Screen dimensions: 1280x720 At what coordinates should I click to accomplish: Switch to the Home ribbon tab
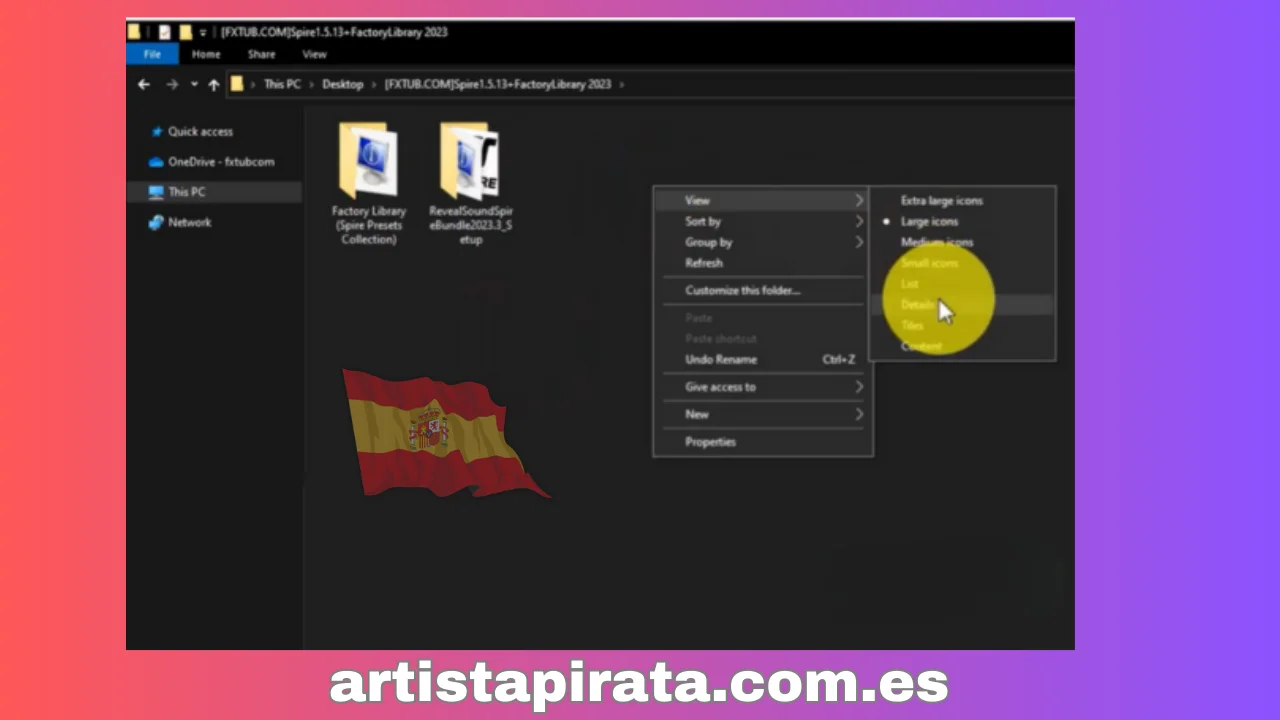point(206,54)
